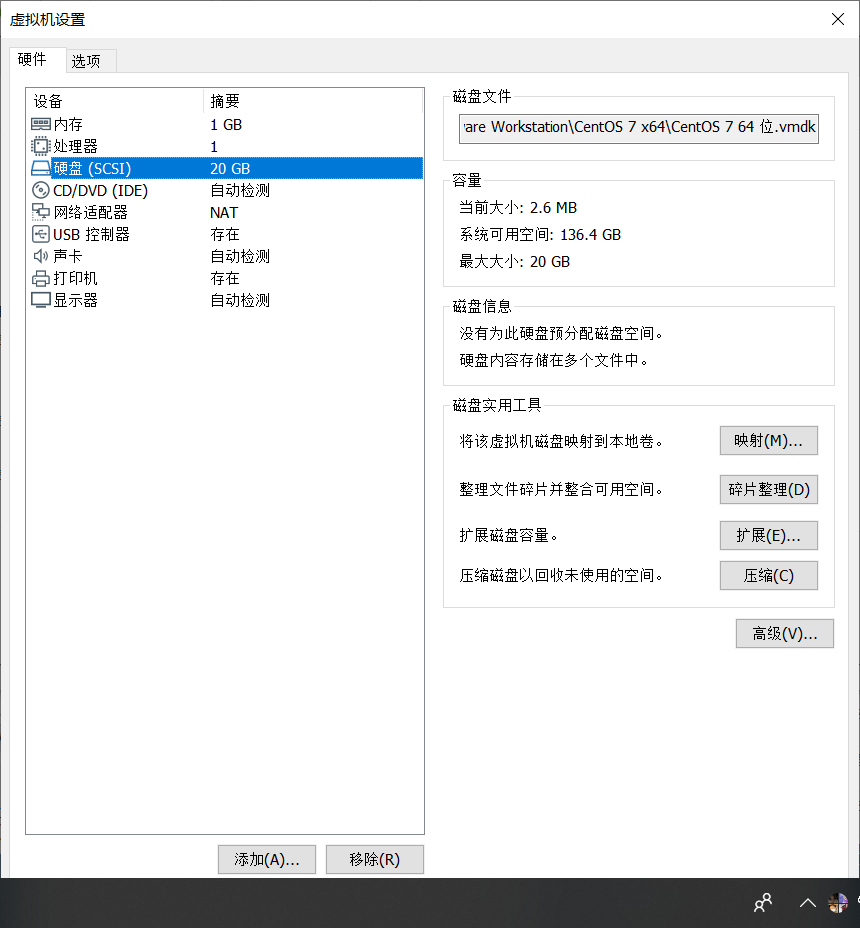Click the 设备 column header
The height and width of the screenshot is (928, 860).
click(116, 101)
